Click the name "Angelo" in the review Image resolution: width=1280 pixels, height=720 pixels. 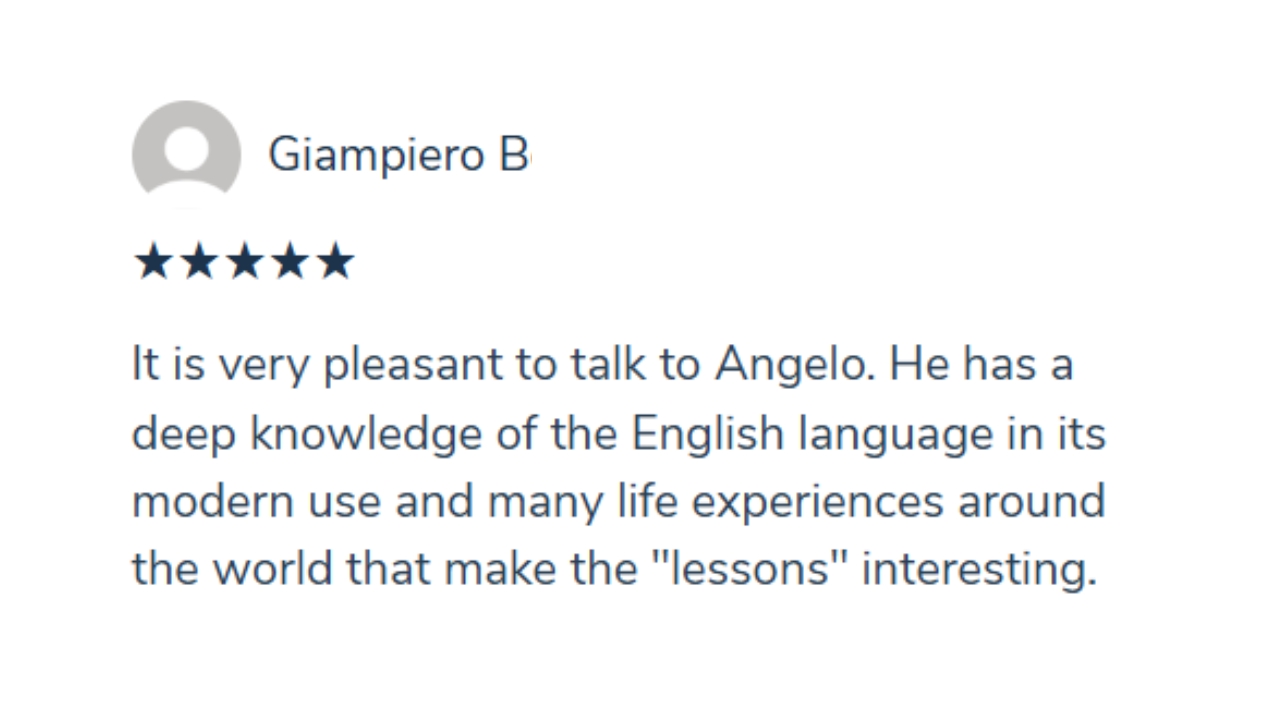(790, 366)
